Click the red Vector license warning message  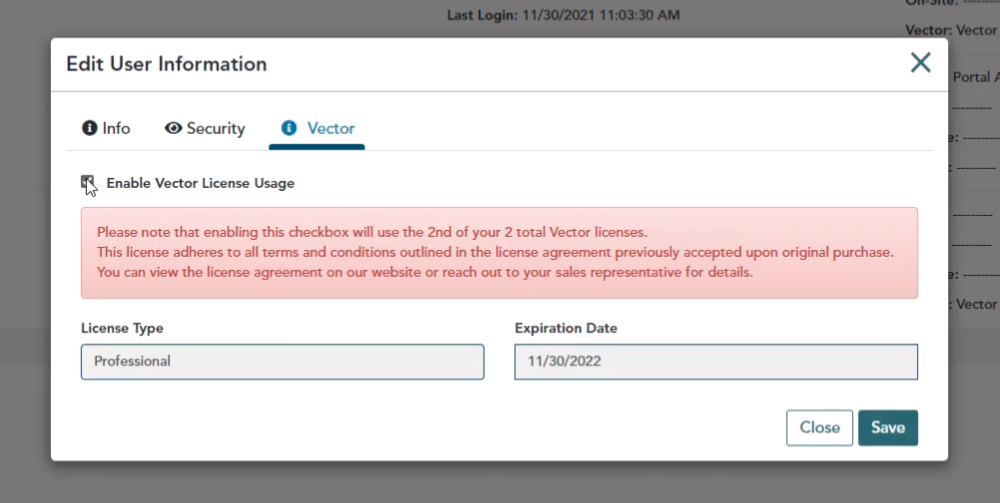pyautogui.click(x=499, y=252)
